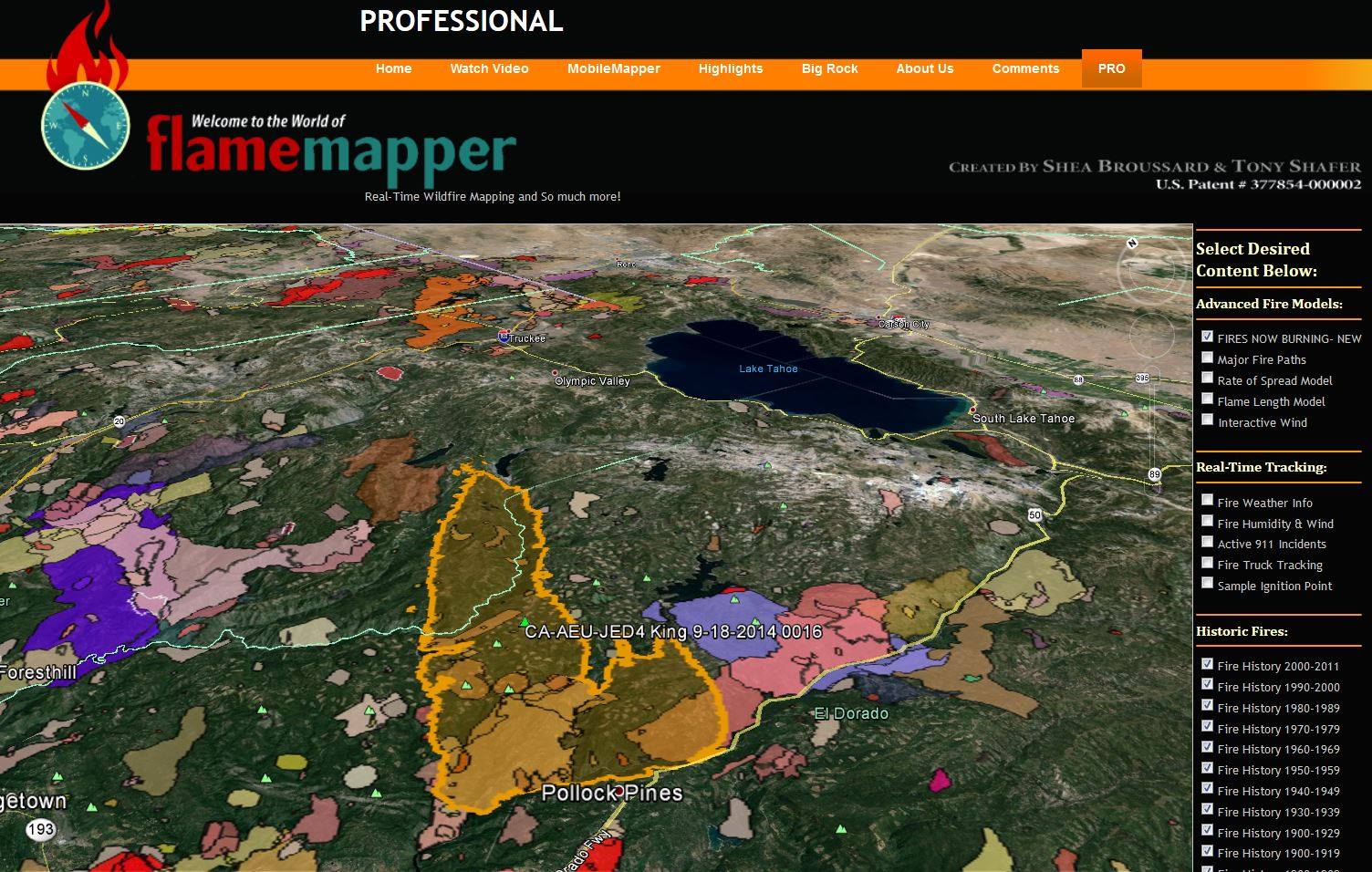Screen dimensions: 1372x872
Task: Click the Olympic Valley place marker
Action: click(555, 374)
